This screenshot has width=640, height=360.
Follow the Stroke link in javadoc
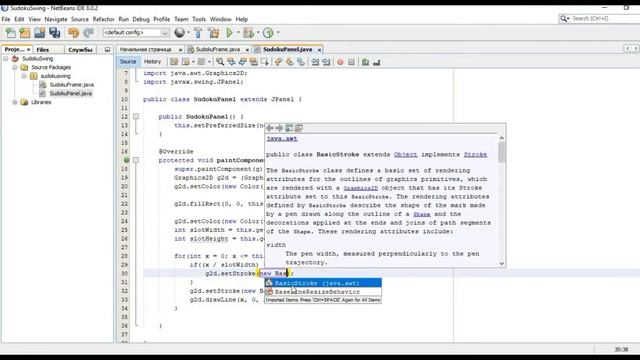pyautogui.click(x=475, y=155)
